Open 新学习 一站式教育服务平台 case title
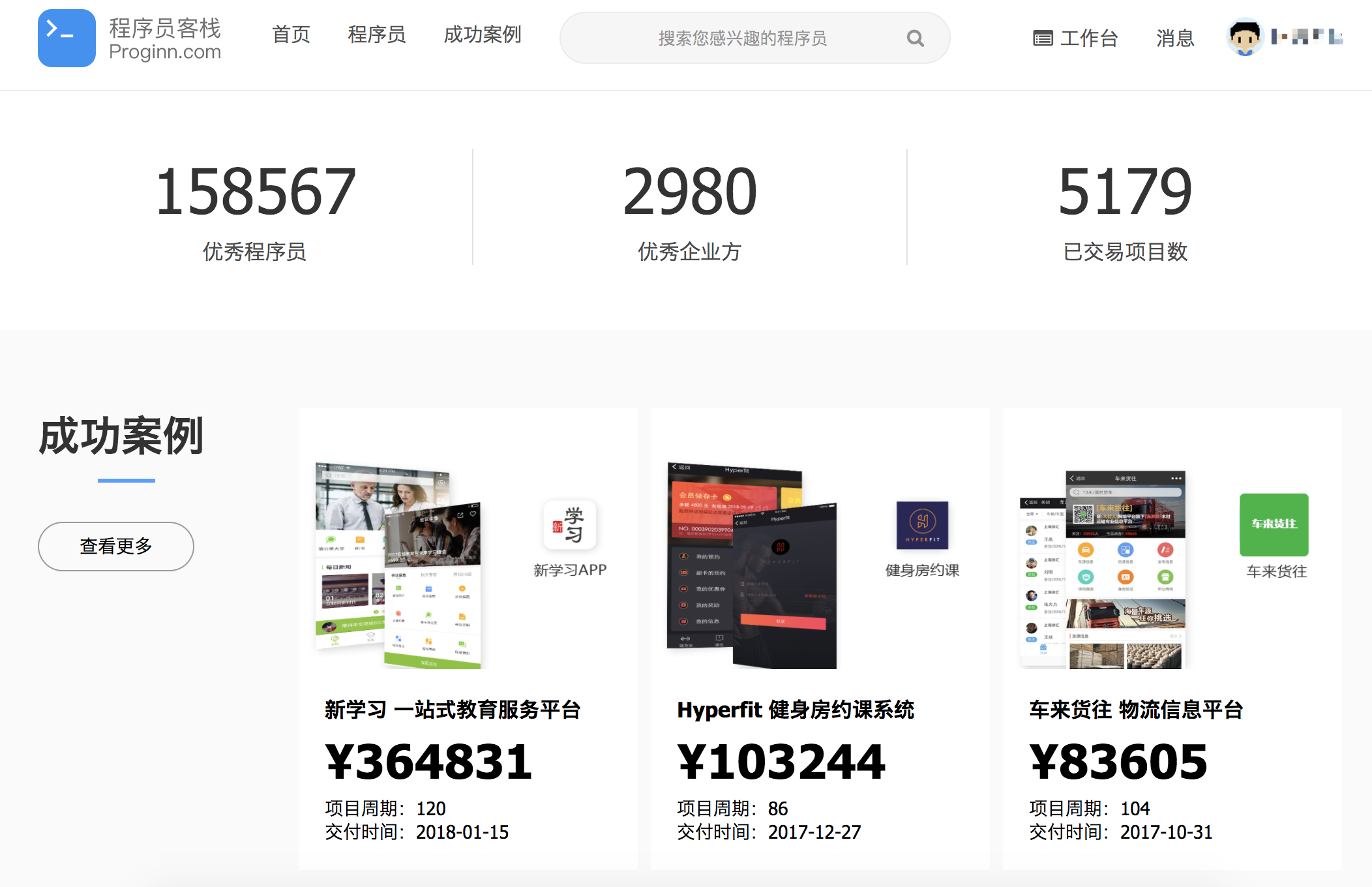 pyautogui.click(x=453, y=710)
